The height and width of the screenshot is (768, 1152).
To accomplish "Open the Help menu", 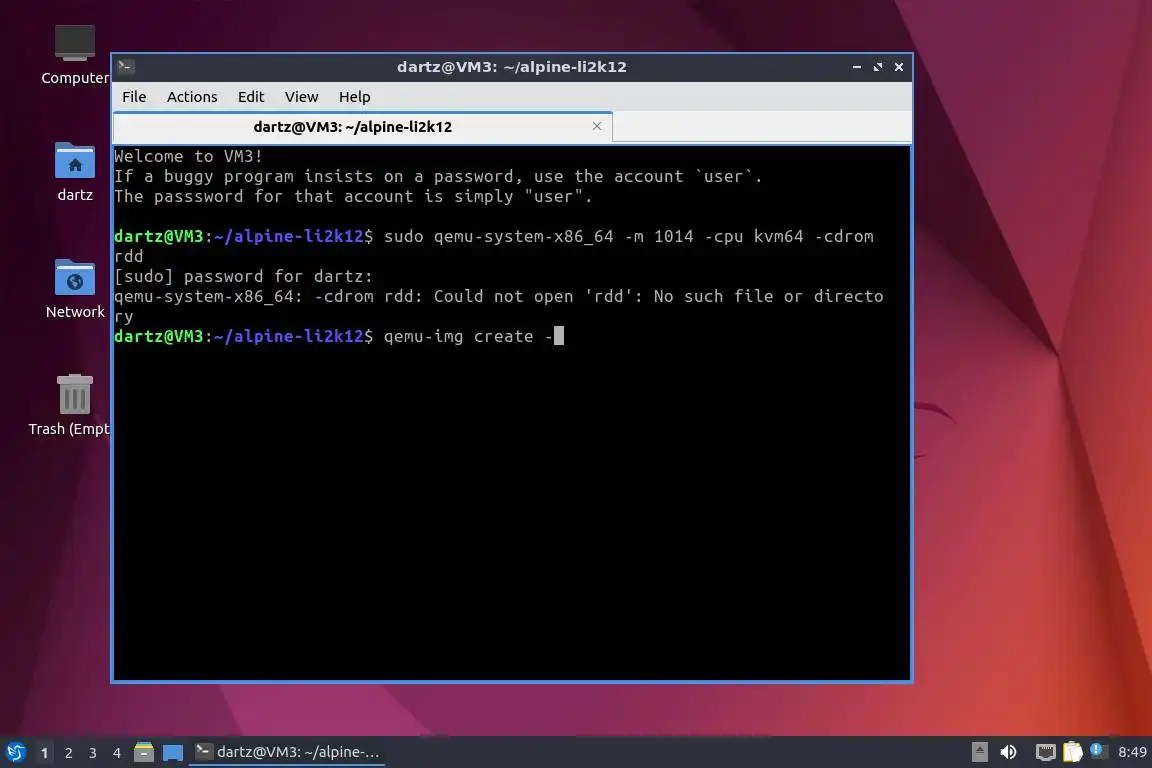I will [x=354, y=97].
